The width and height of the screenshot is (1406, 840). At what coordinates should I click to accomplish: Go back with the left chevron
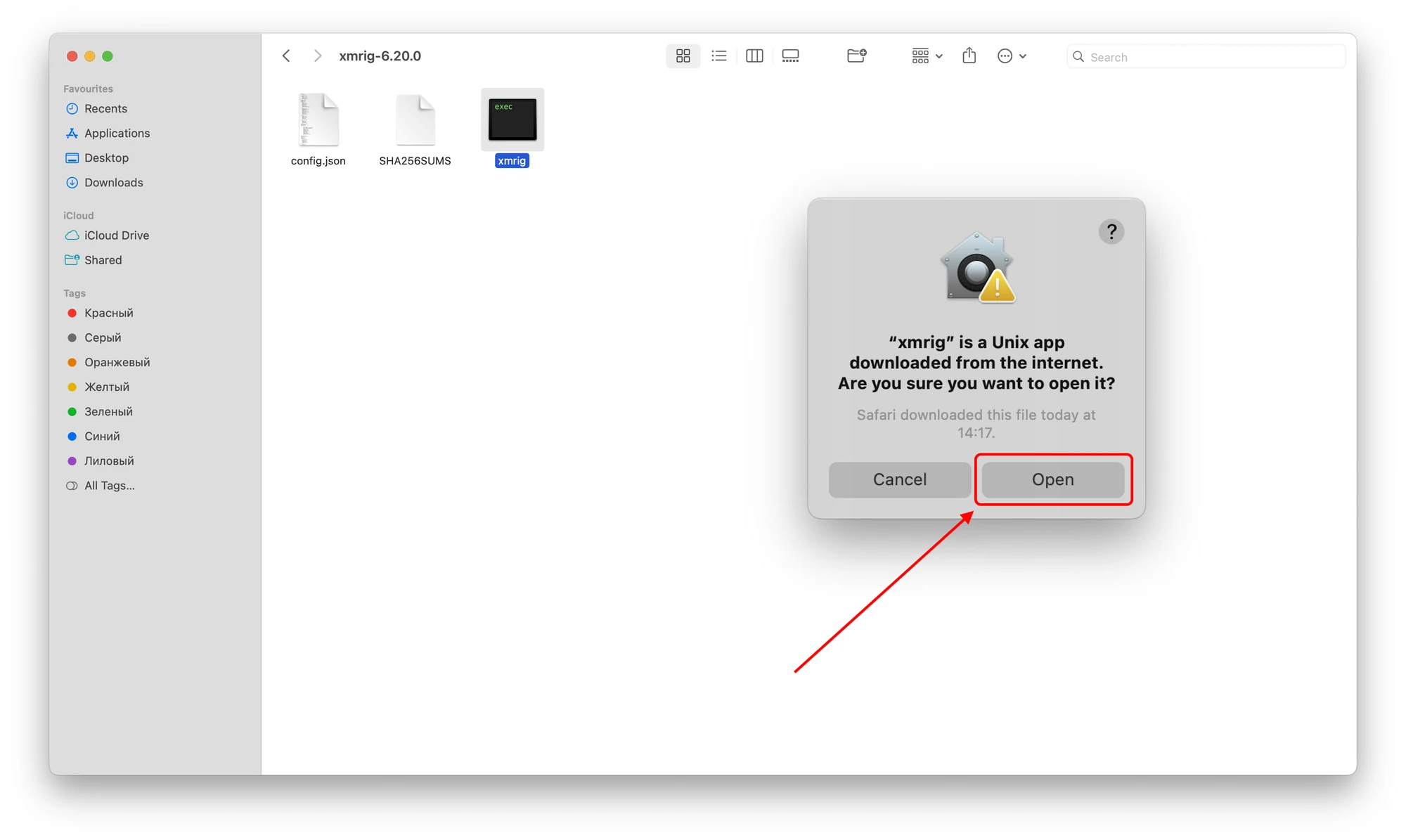(x=286, y=56)
